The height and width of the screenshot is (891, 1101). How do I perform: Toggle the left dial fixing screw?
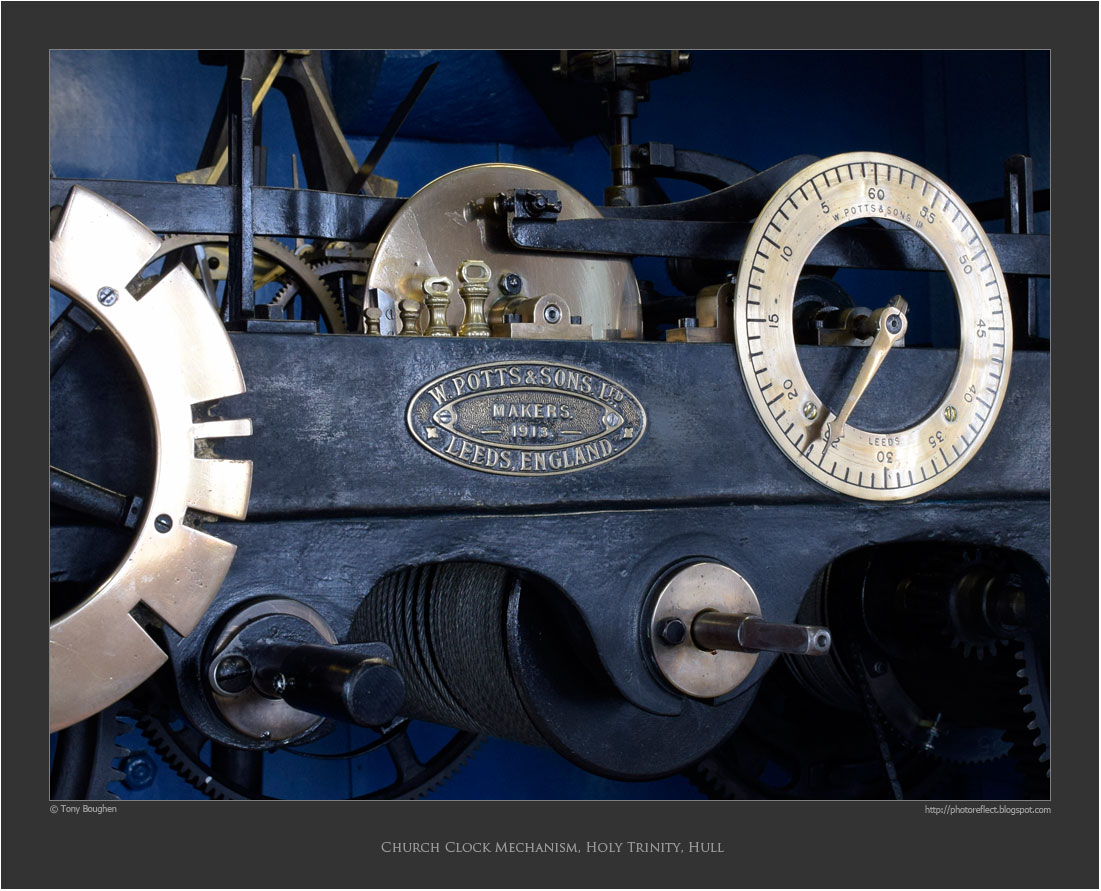point(808,411)
